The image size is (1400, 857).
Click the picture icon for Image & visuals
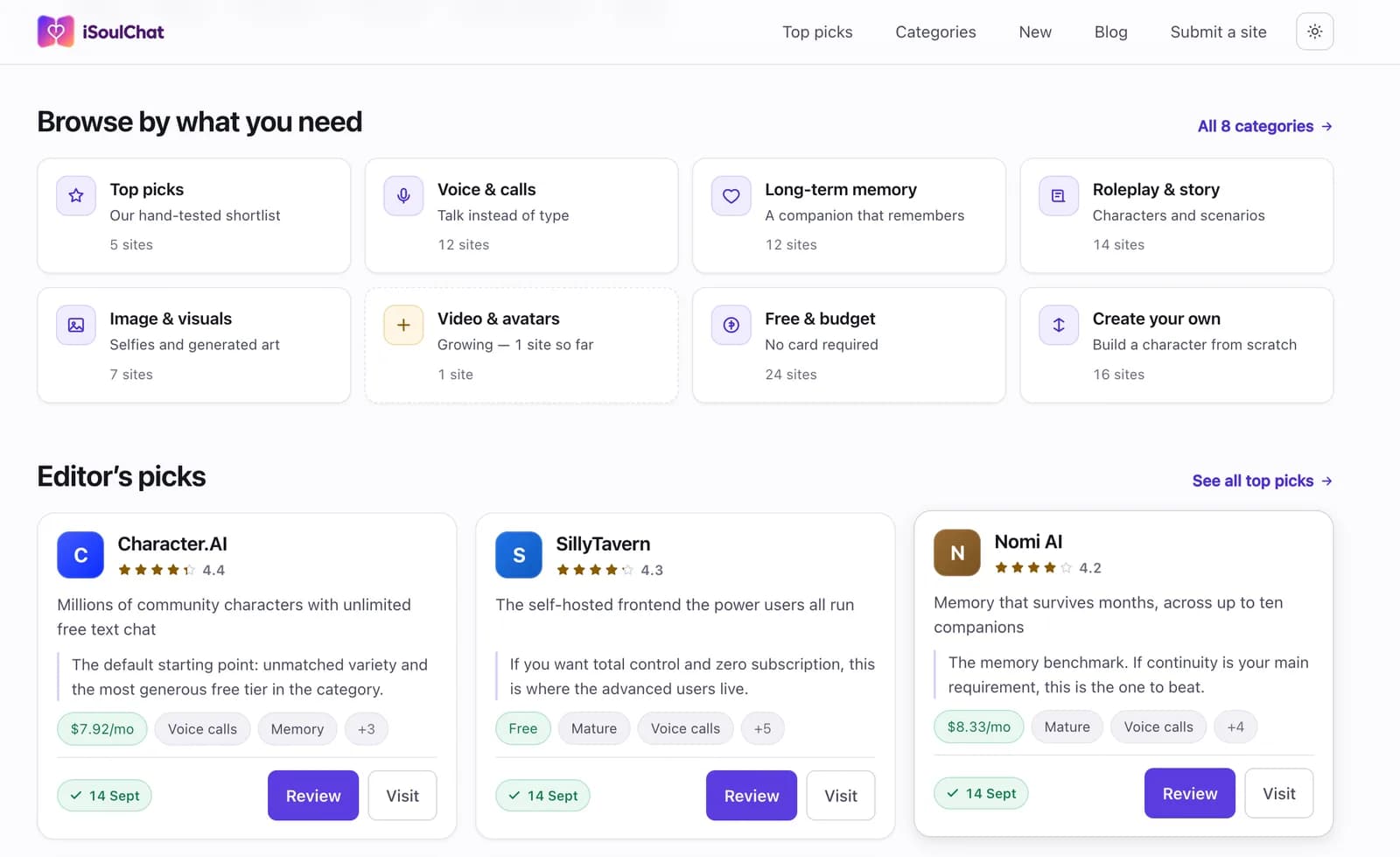[76, 325]
